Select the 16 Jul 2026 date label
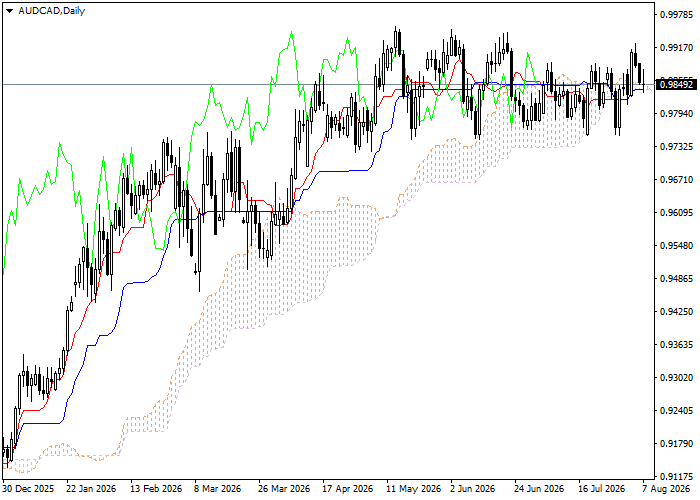 click(602, 489)
